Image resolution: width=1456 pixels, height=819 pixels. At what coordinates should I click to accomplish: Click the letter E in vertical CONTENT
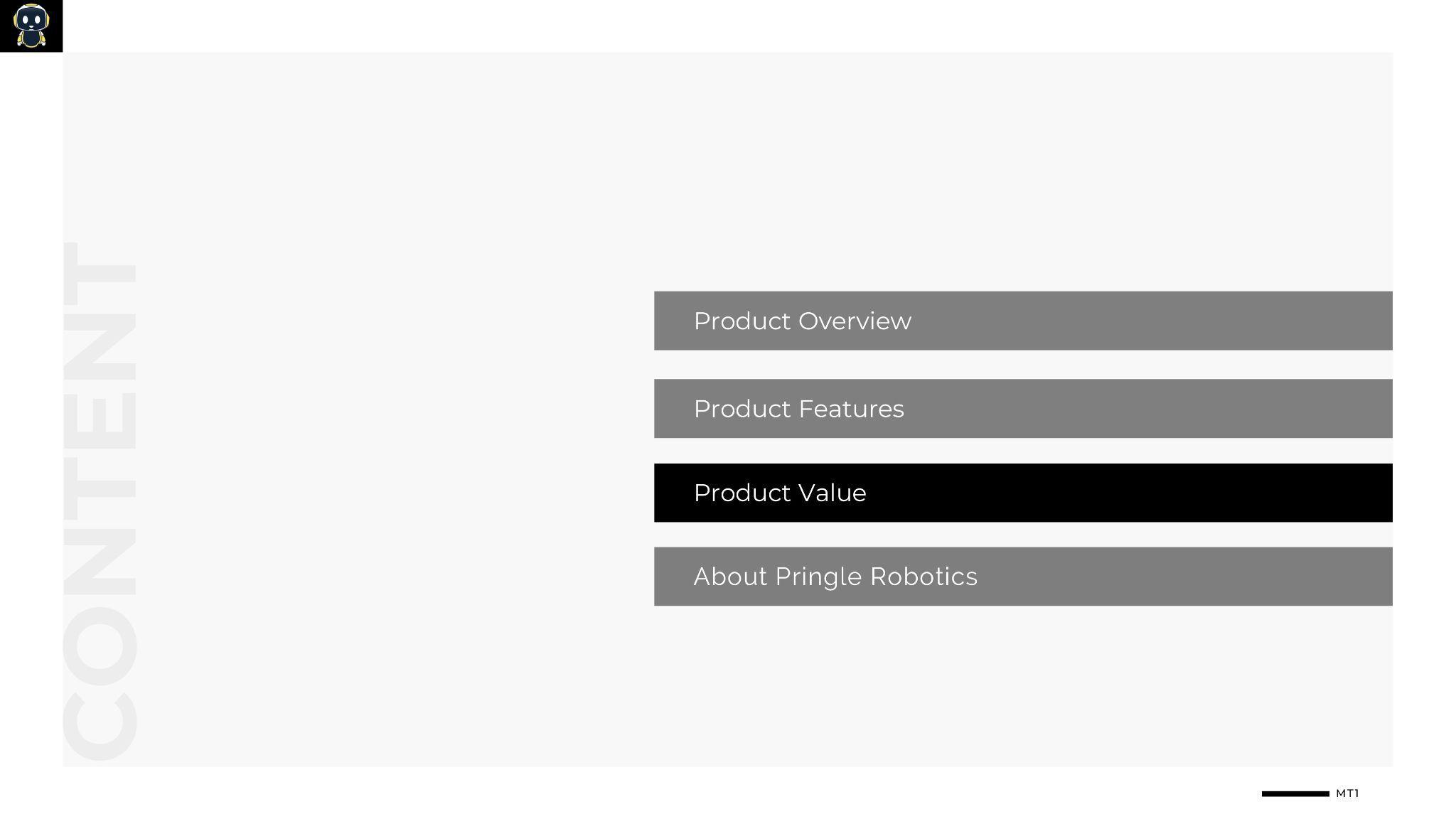[100, 421]
